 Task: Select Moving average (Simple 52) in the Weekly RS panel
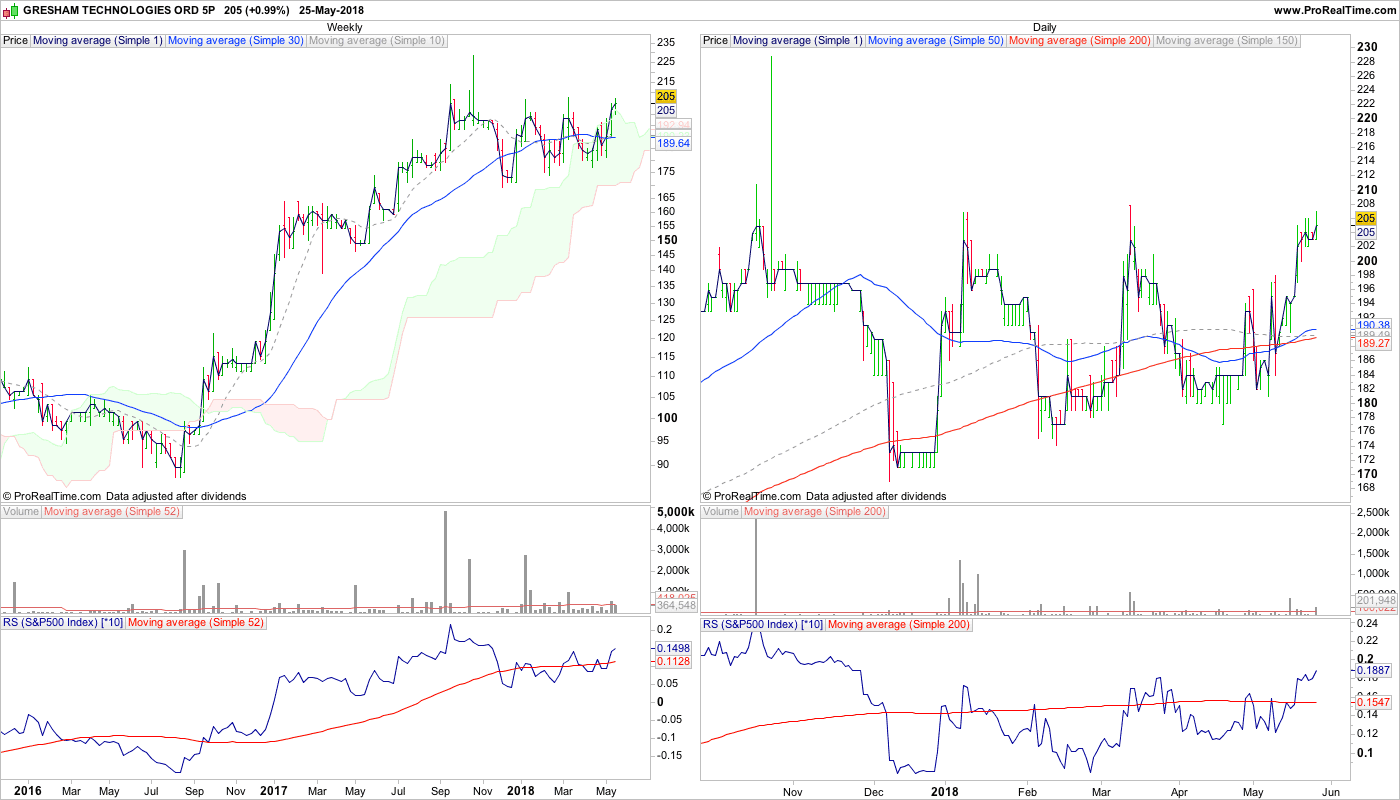tap(198, 624)
